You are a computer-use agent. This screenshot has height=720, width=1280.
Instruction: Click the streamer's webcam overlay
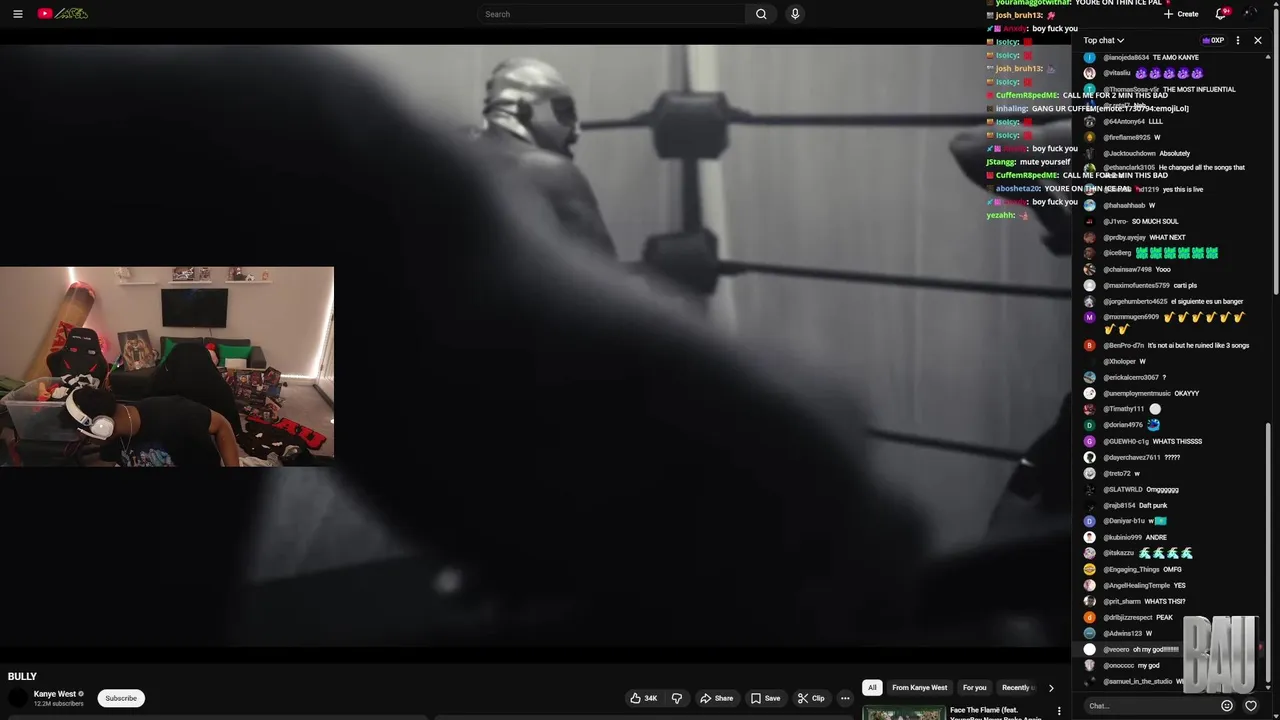point(167,366)
